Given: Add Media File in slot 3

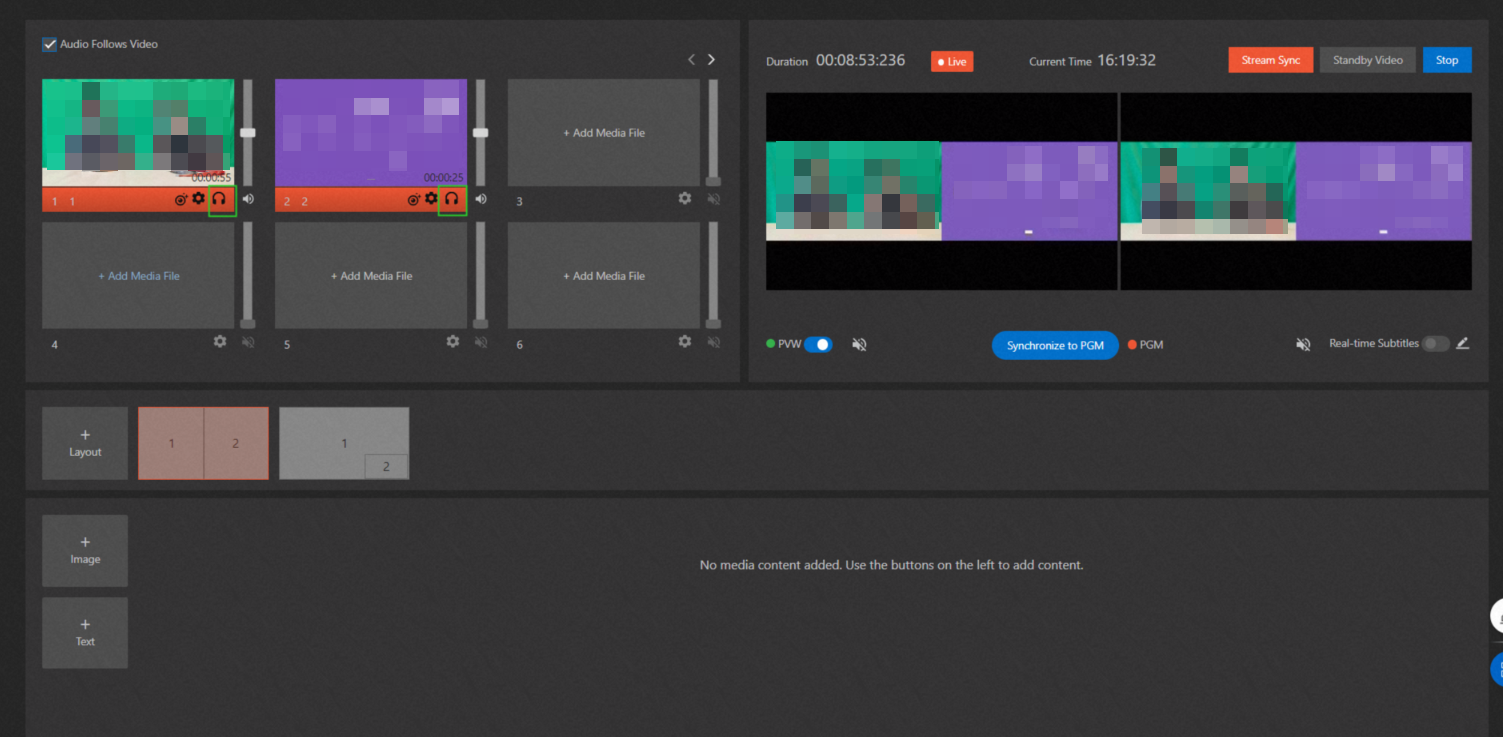Looking at the screenshot, I should point(604,133).
